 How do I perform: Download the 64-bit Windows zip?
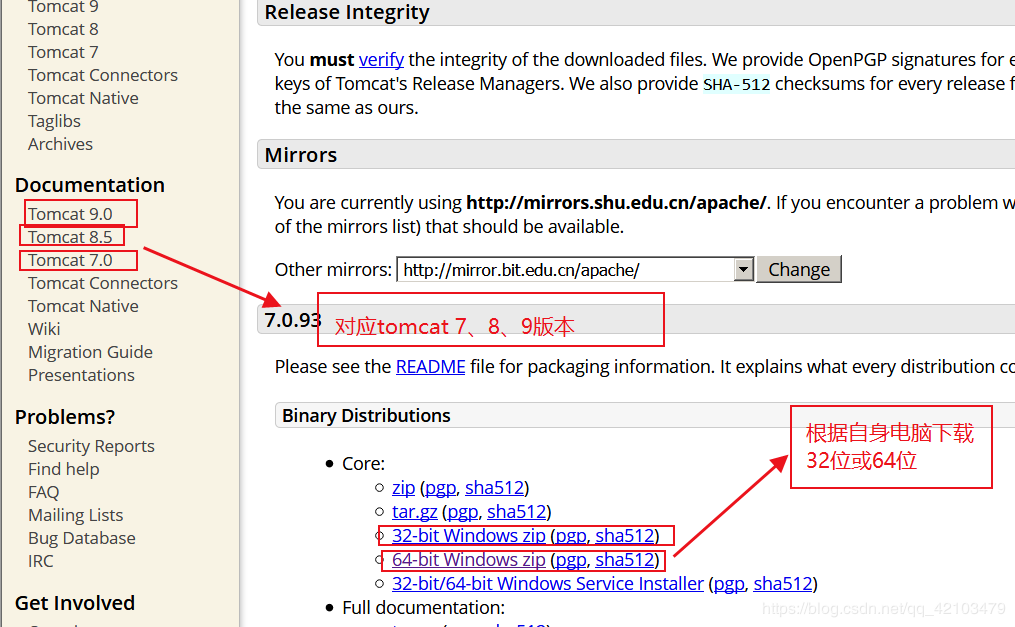click(469, 560)
